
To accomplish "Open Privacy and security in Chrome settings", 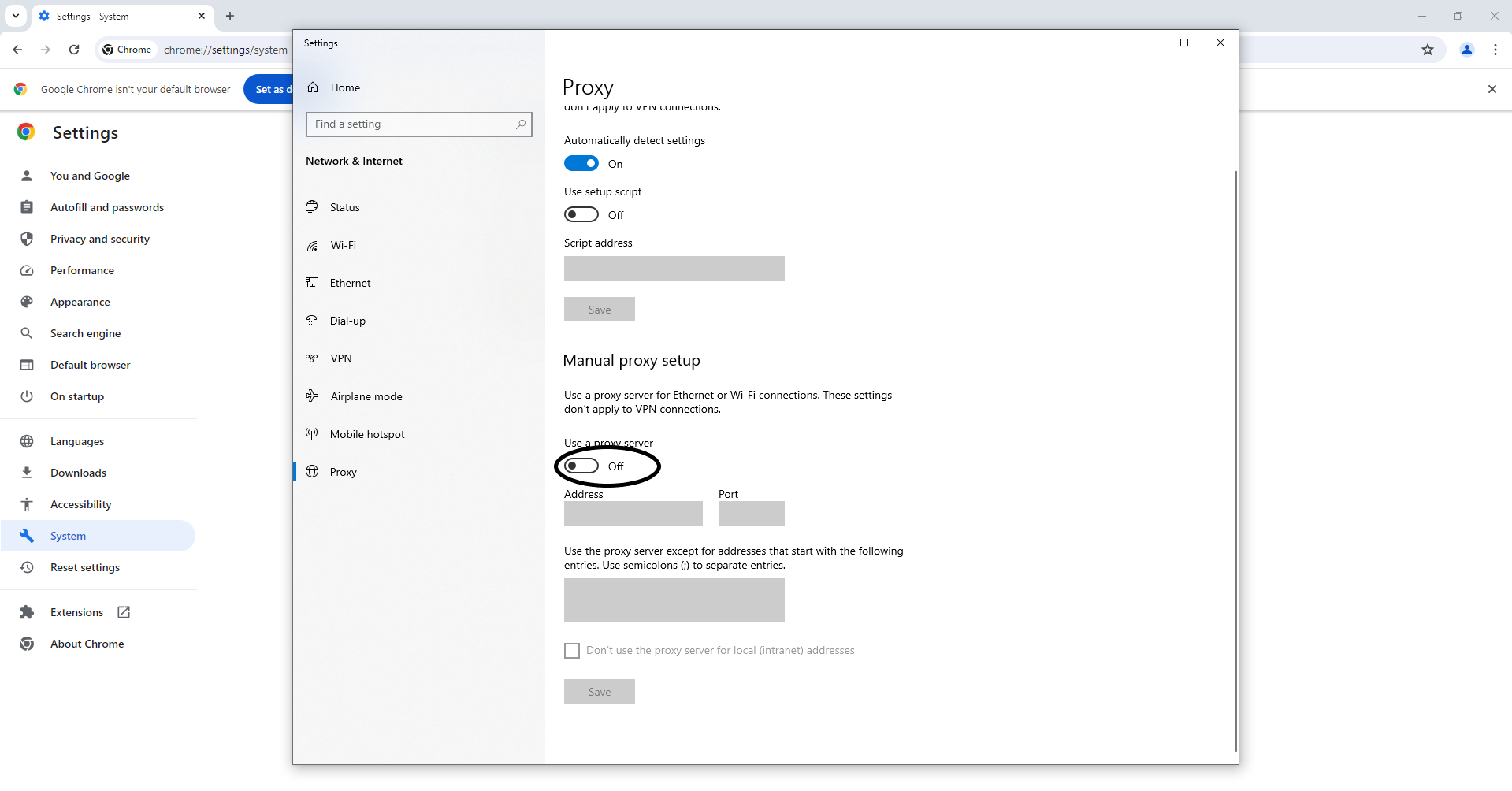I will (x=99, y=239).
